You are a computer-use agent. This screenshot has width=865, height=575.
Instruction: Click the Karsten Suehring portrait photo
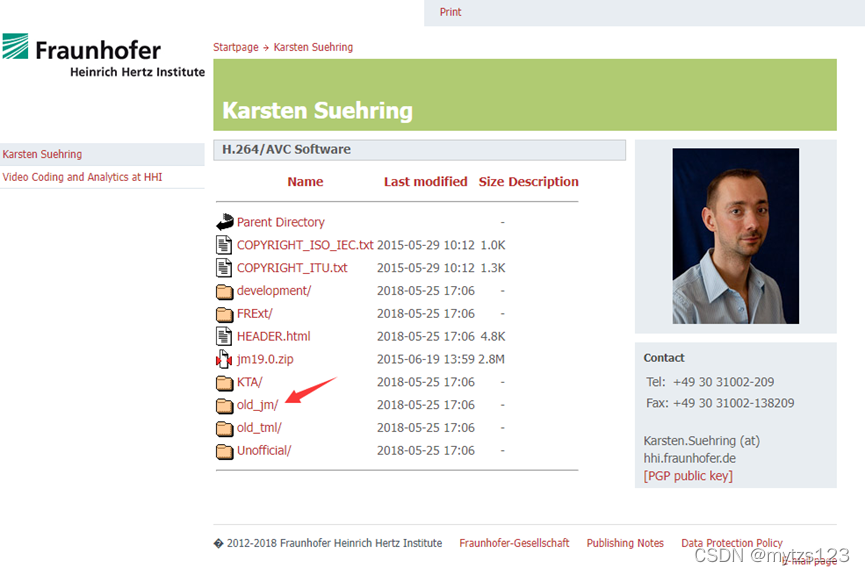coord(735,236)
